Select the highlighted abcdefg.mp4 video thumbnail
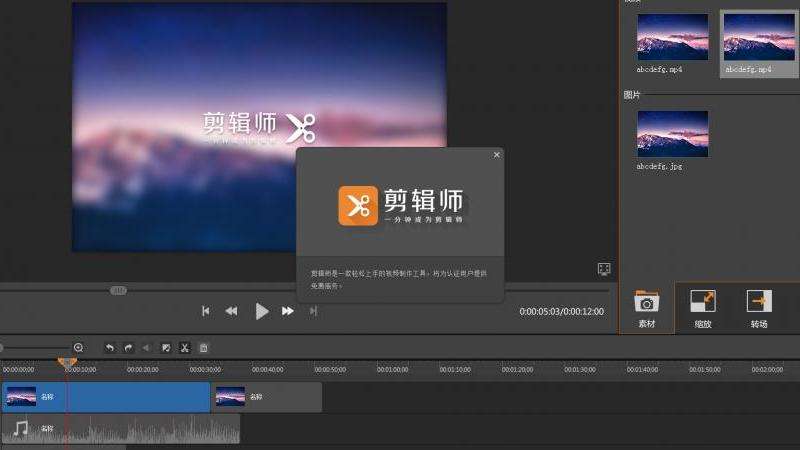Screen dimensions: 800x450 [759, 37]
